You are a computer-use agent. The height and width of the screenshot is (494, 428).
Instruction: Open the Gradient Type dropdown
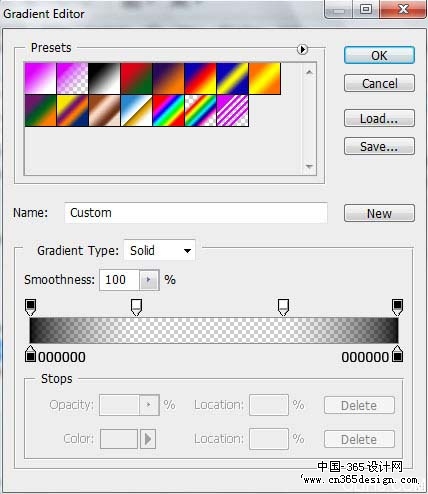pyautogui.click(x=160, y=250)
